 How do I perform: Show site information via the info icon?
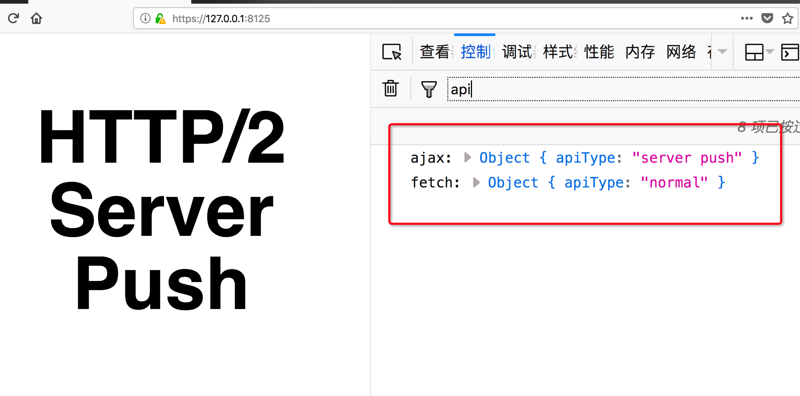point(145,18)
